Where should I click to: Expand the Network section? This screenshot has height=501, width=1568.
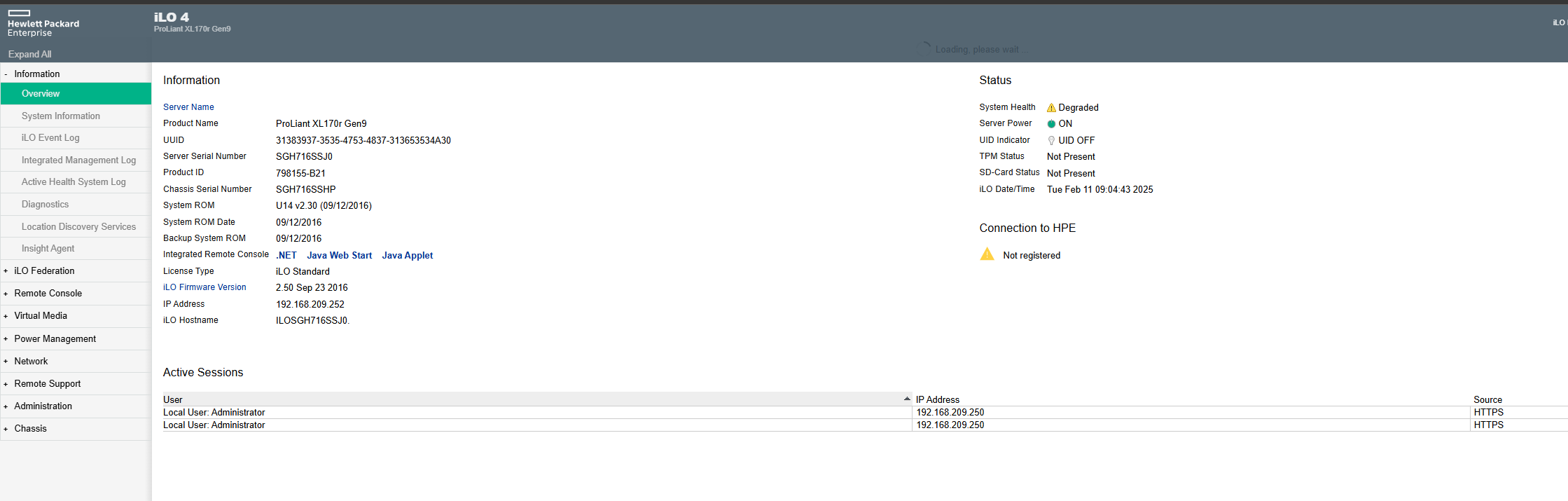click(x=6, y=362)
